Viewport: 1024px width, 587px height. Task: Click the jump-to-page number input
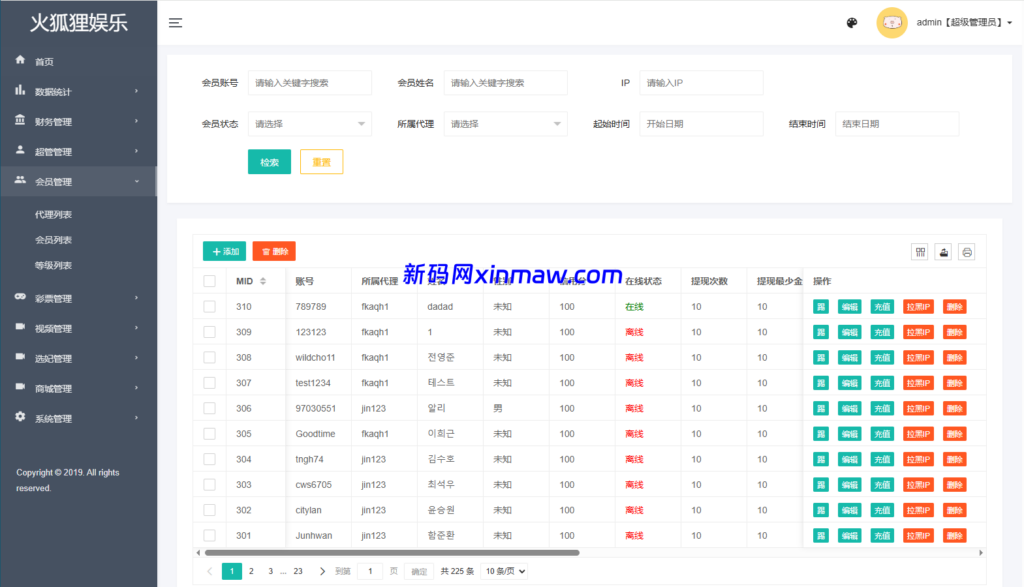pyautogui.click(x=370, y=571)
